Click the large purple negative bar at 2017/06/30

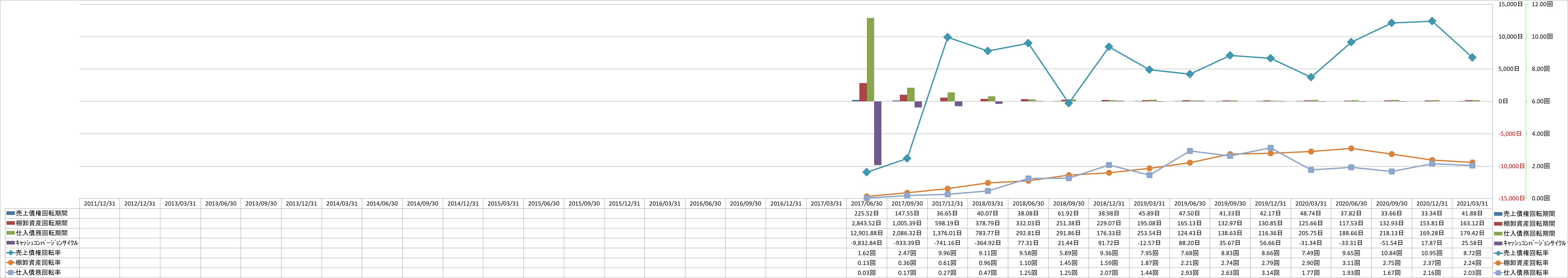(878, 133)
